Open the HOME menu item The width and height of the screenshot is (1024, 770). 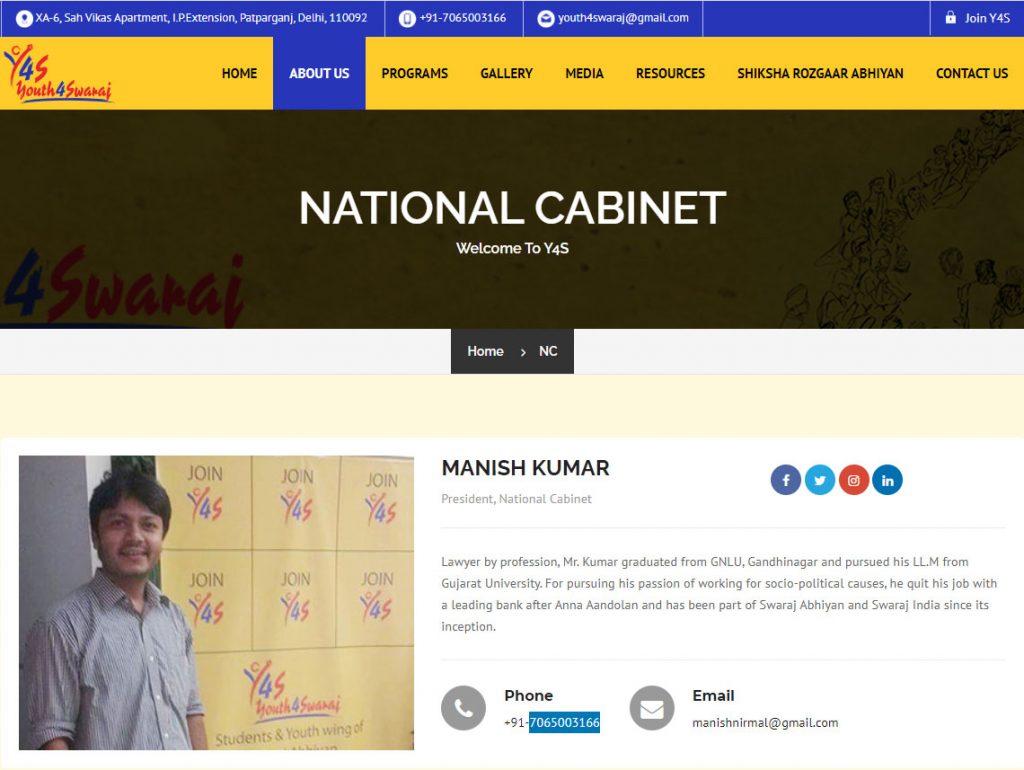(239, 73)
